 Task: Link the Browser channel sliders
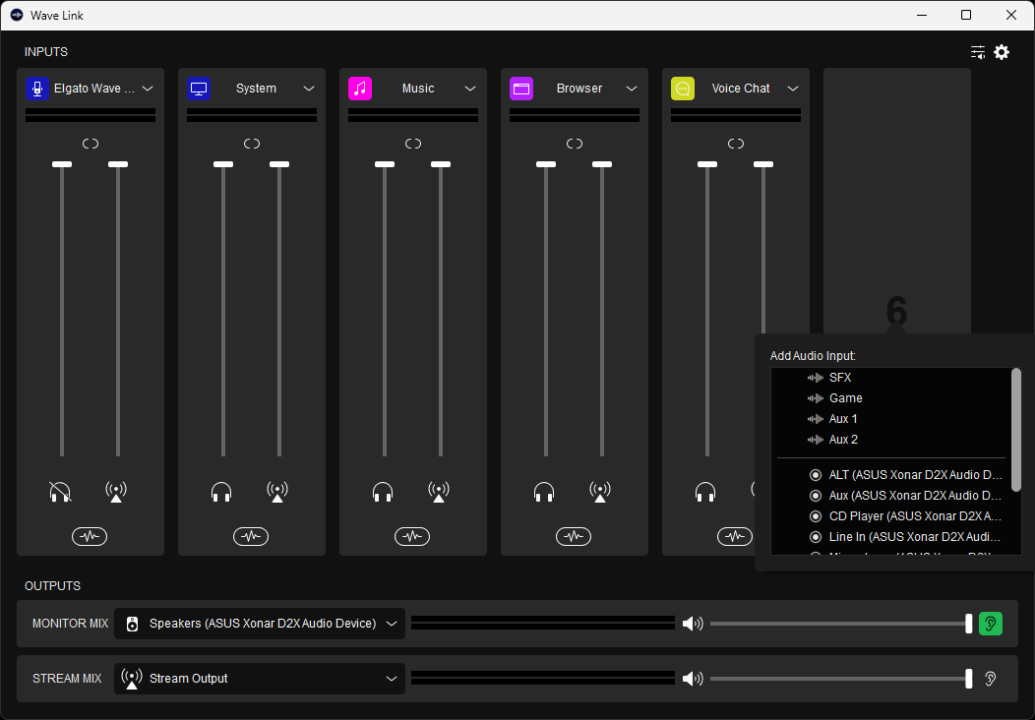click(574, 144)
